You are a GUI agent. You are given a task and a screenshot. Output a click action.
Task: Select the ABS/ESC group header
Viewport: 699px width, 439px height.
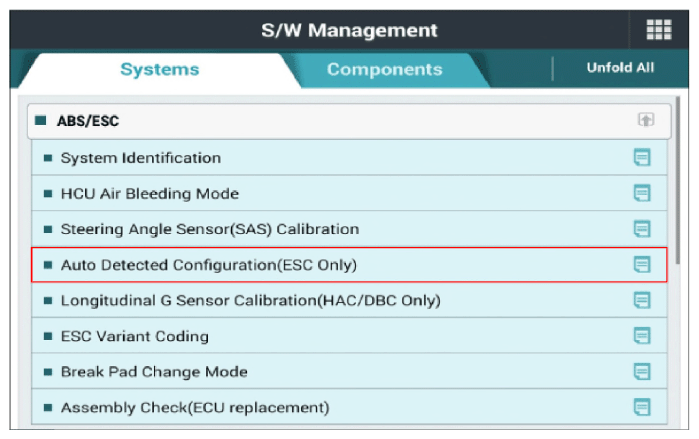(349, 121)
